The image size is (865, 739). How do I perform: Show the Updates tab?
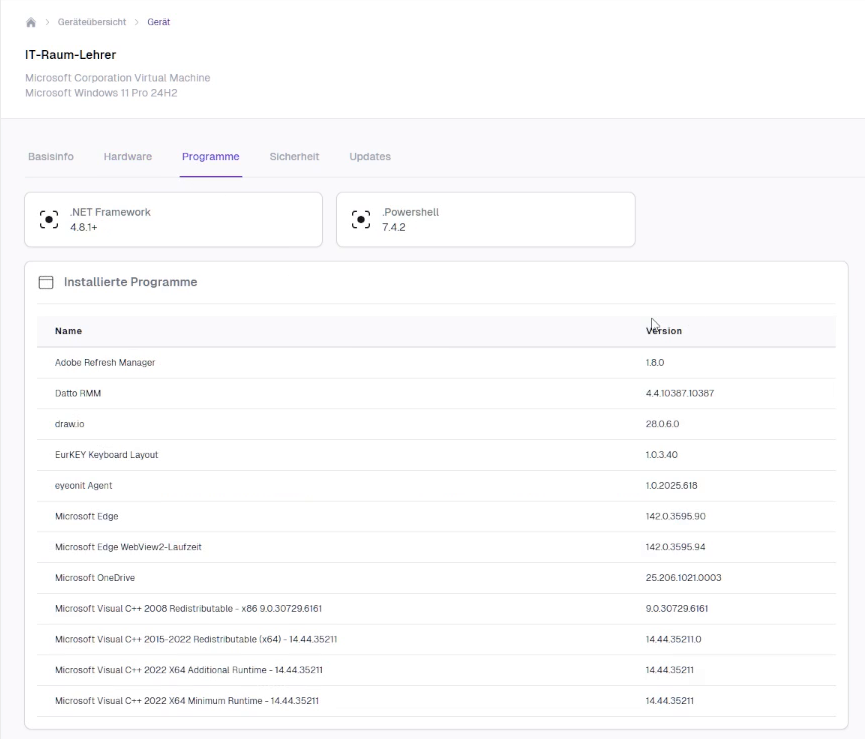tap(370, 157)
